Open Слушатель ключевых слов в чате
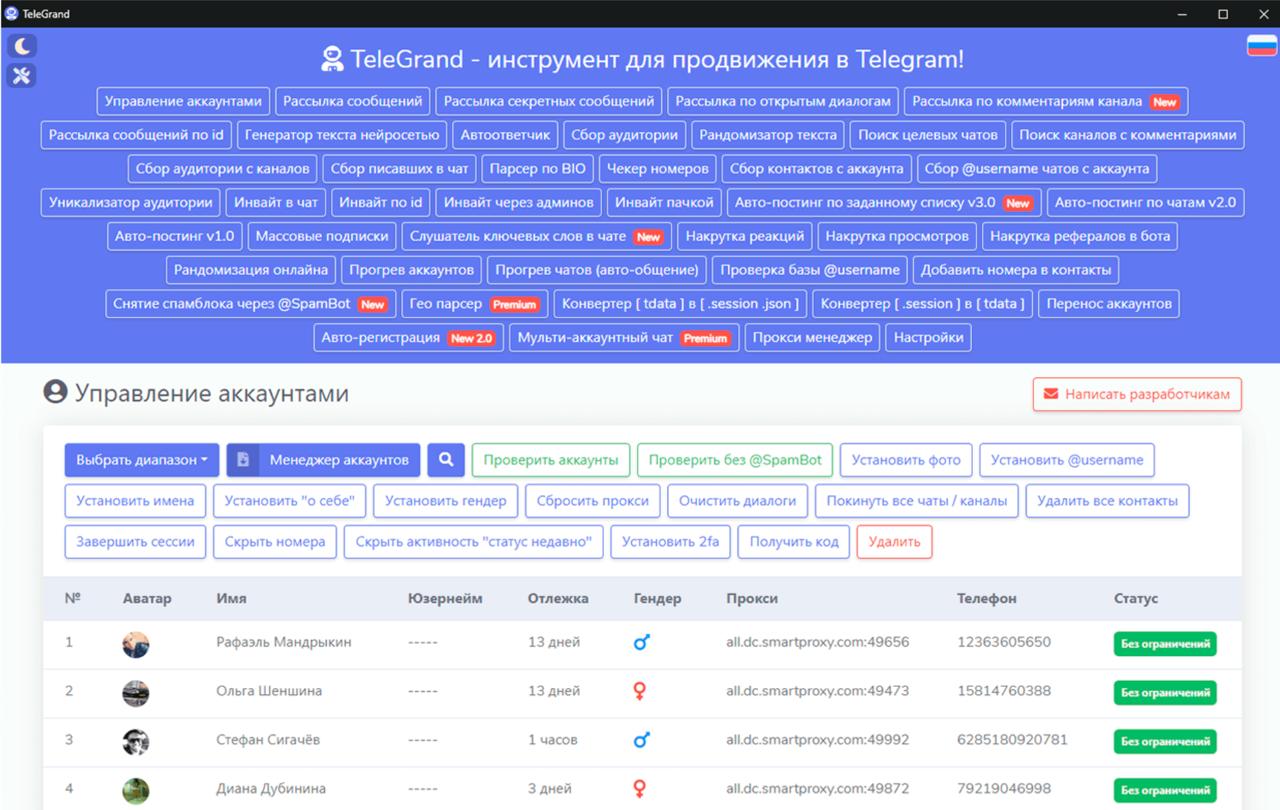The height and width of the screenshot is (810, 1280). point(537,237)
